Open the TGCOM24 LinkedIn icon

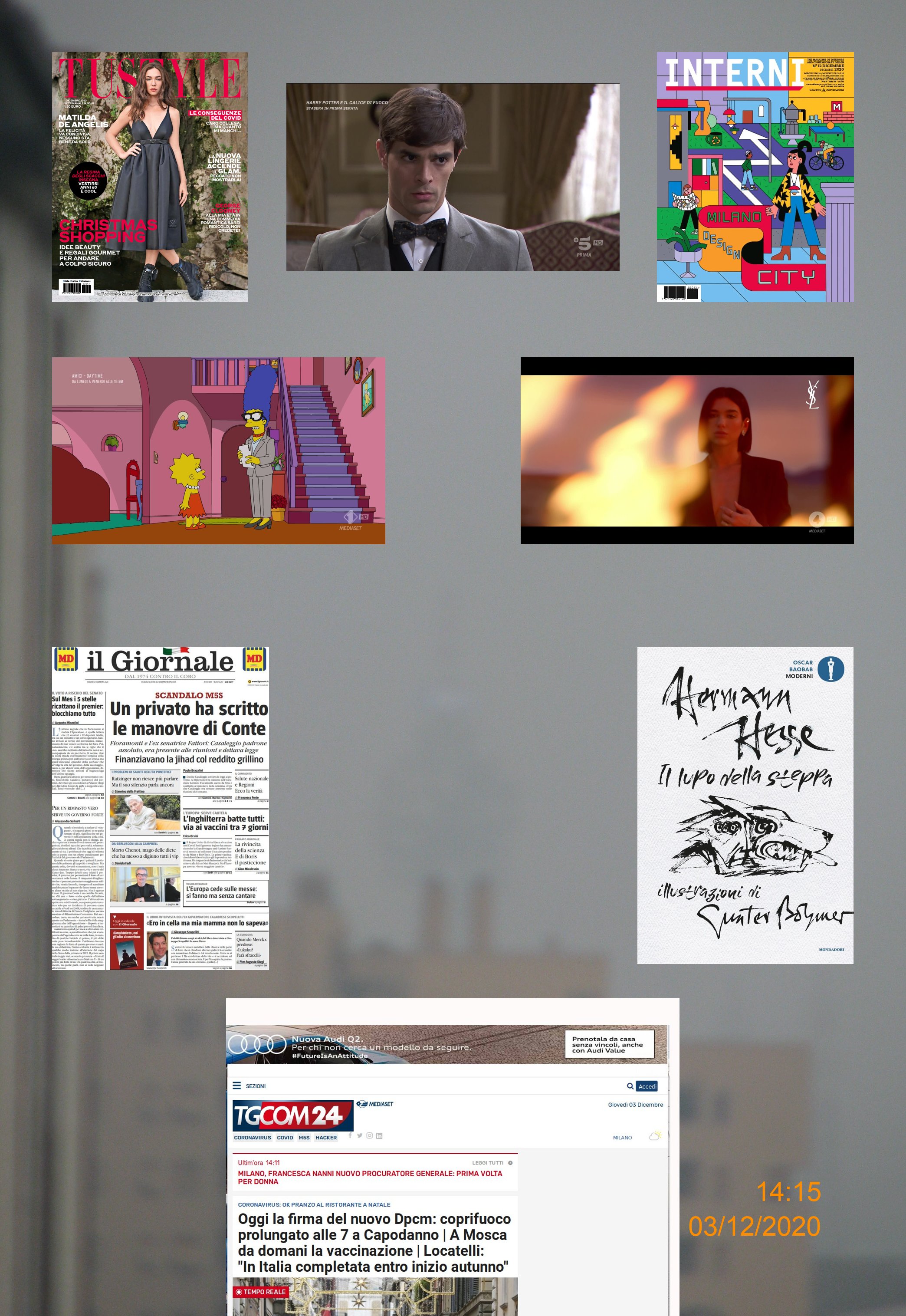(379, 1135)
